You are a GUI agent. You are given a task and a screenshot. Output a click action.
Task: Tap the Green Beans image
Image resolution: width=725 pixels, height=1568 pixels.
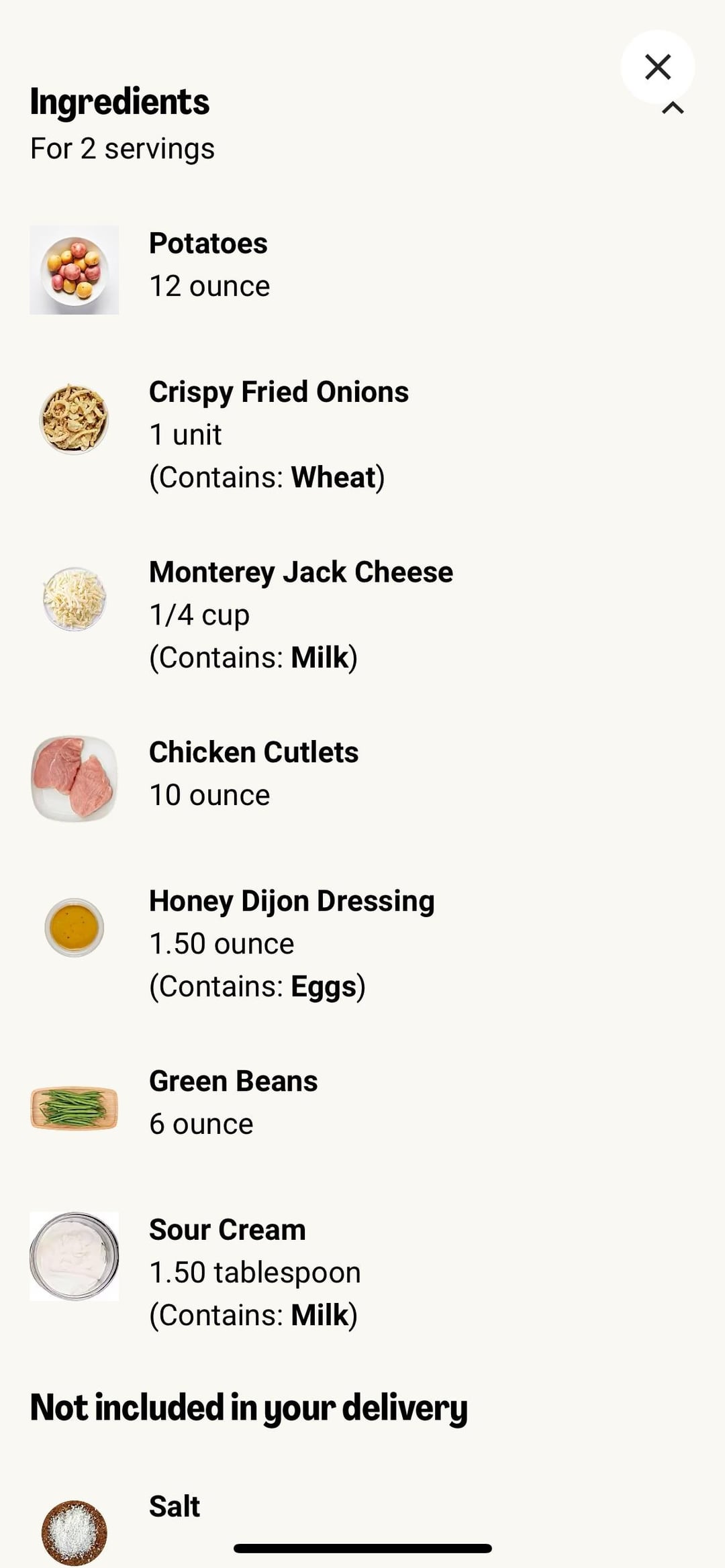74,1107
